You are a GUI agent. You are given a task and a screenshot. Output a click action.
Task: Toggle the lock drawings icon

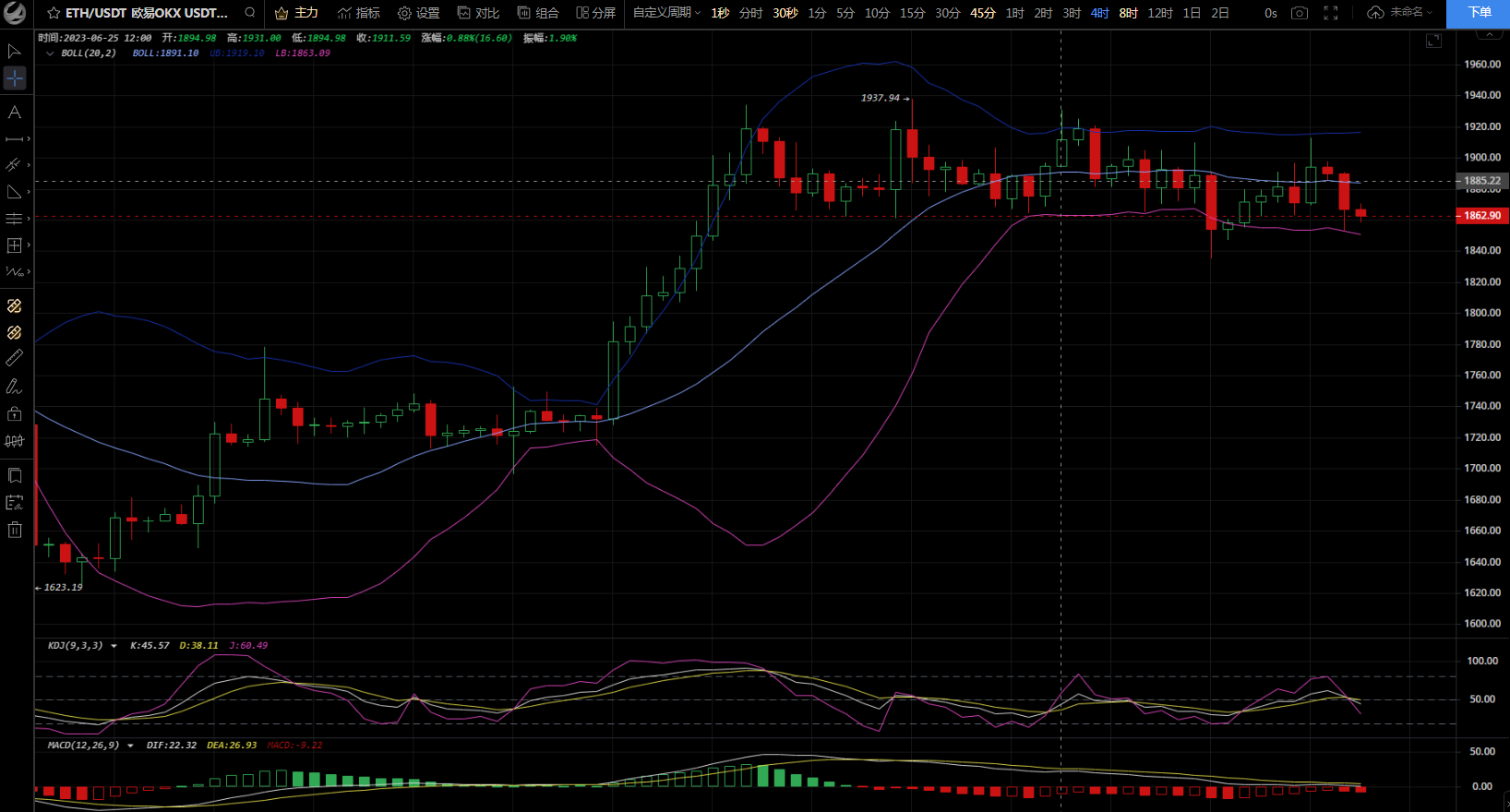click(x=15, y=413)
